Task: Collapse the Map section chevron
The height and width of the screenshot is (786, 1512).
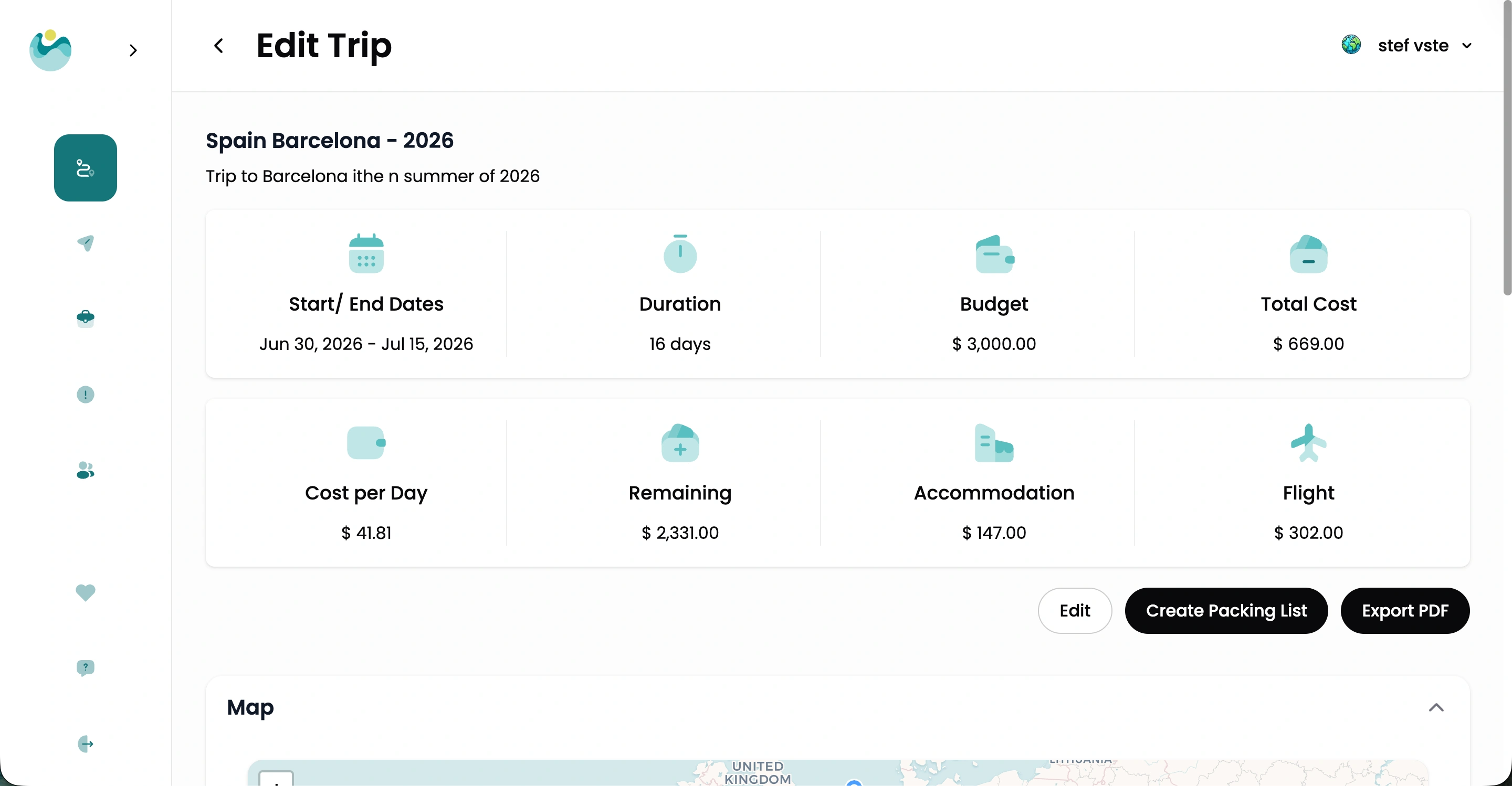Action: (x=1436, y=707)
